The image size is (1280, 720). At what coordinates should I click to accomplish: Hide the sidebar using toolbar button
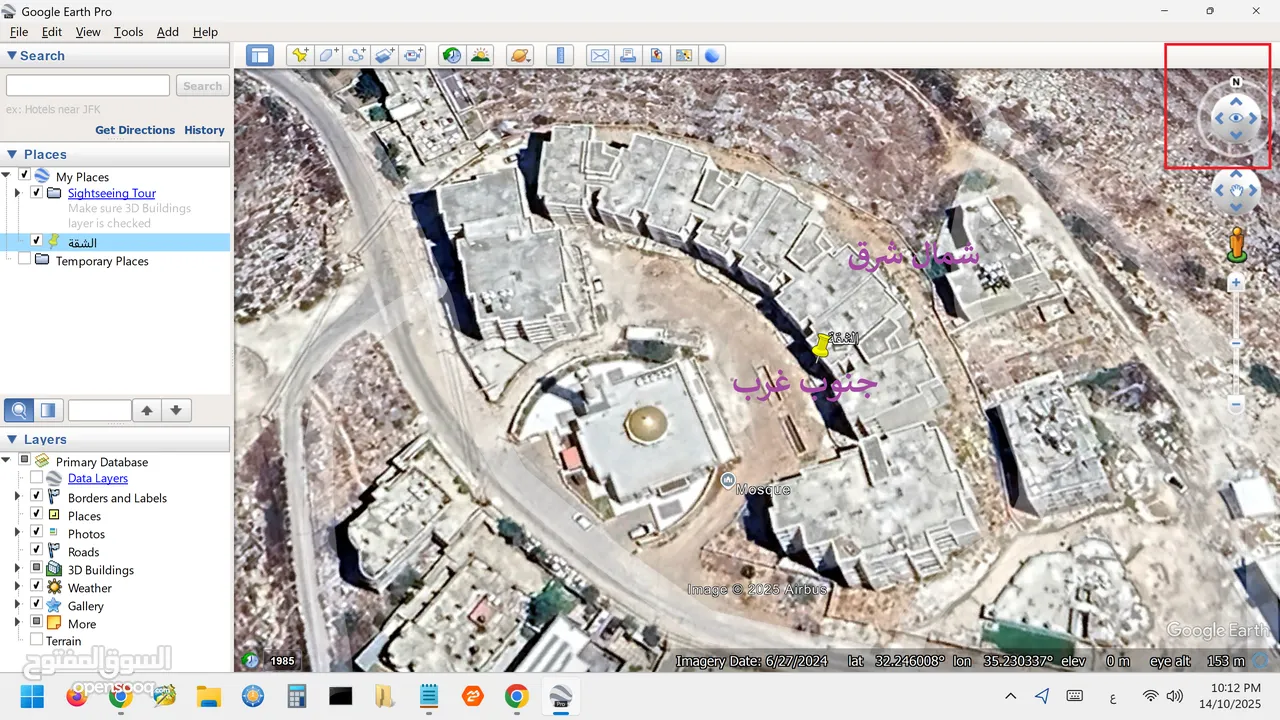pos(260,56)
